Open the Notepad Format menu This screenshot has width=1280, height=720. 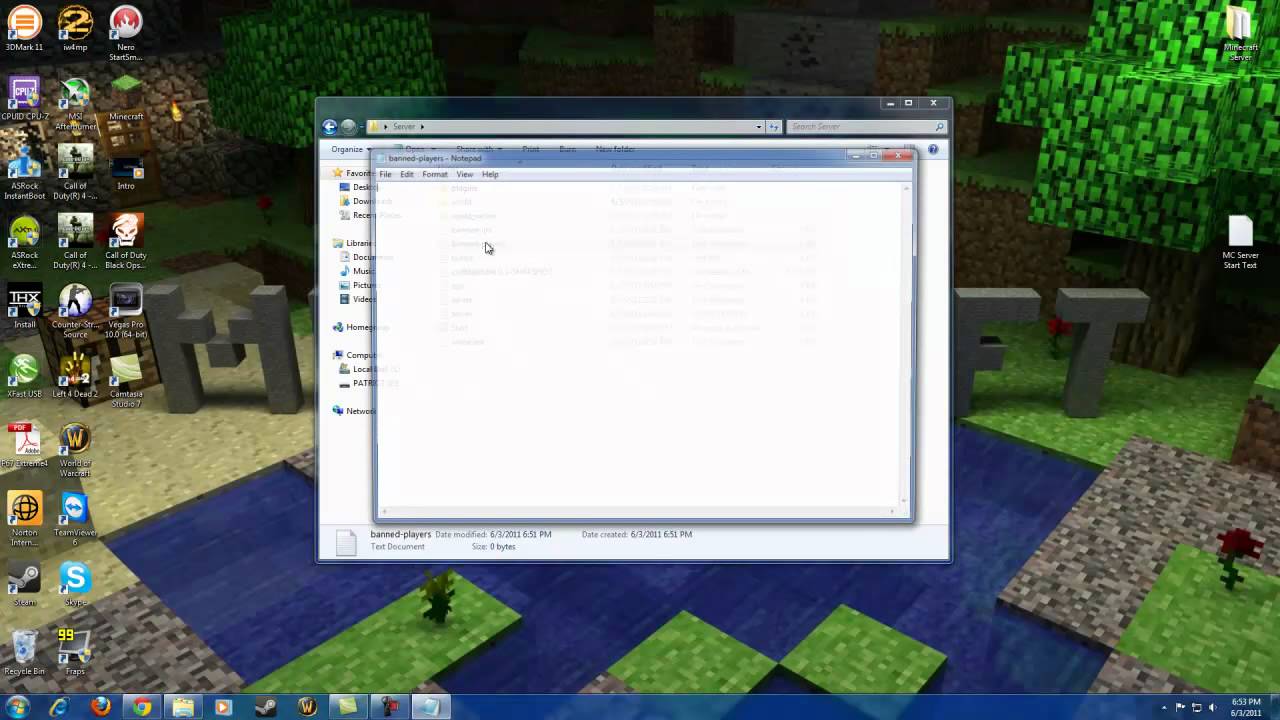pos(435,174)
